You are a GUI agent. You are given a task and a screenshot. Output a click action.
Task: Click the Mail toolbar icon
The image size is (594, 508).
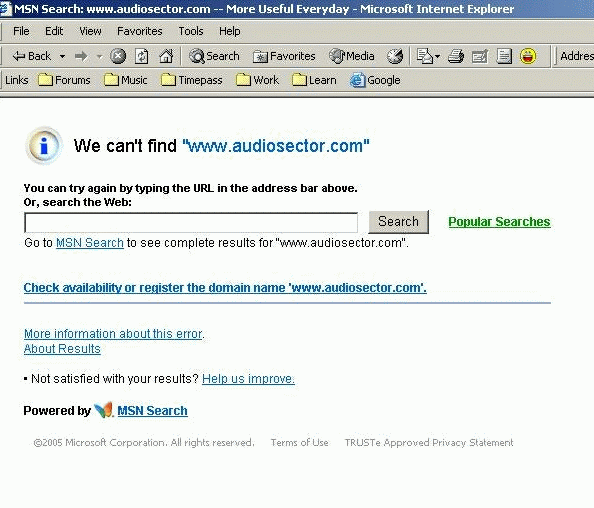tap(424, 56)
